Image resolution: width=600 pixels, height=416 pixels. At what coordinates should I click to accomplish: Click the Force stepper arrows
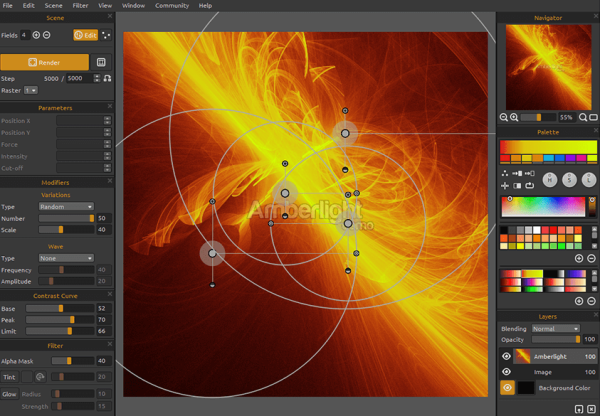pyautogui.click(x=107, y=144)
